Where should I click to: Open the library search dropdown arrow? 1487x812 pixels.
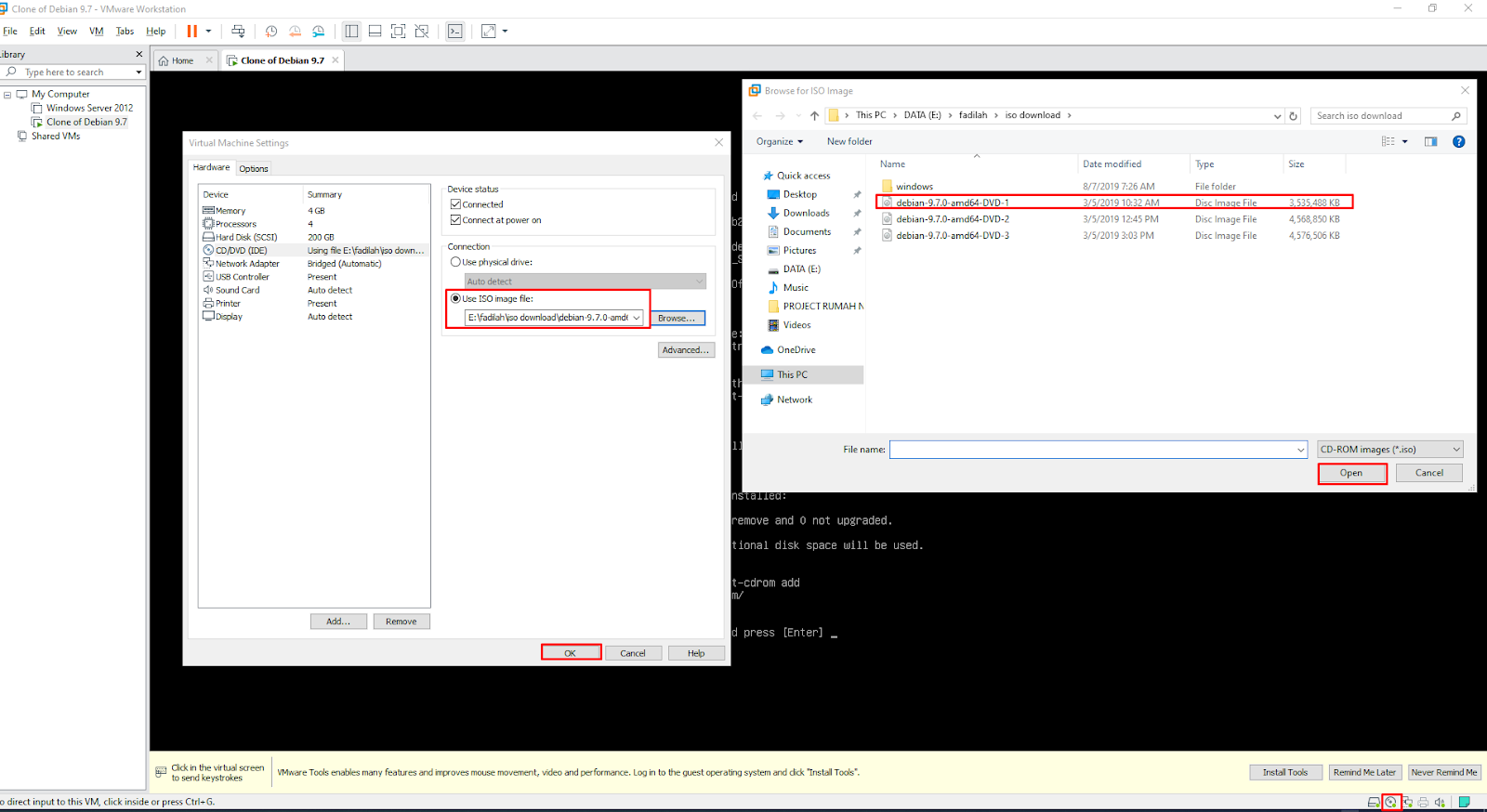139,72
